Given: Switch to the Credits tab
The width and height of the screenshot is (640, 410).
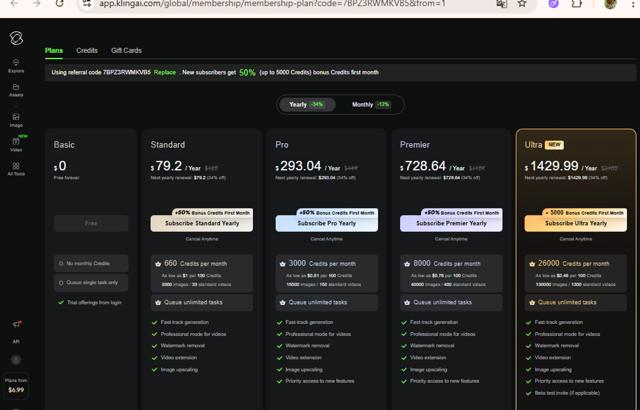Looking at the screenshot, I should tap(87, 51).
